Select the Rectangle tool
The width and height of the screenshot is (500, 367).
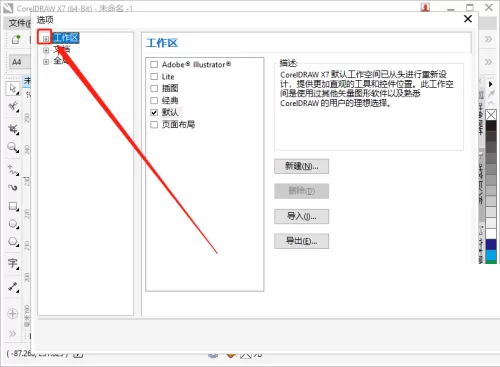(13, 206)
